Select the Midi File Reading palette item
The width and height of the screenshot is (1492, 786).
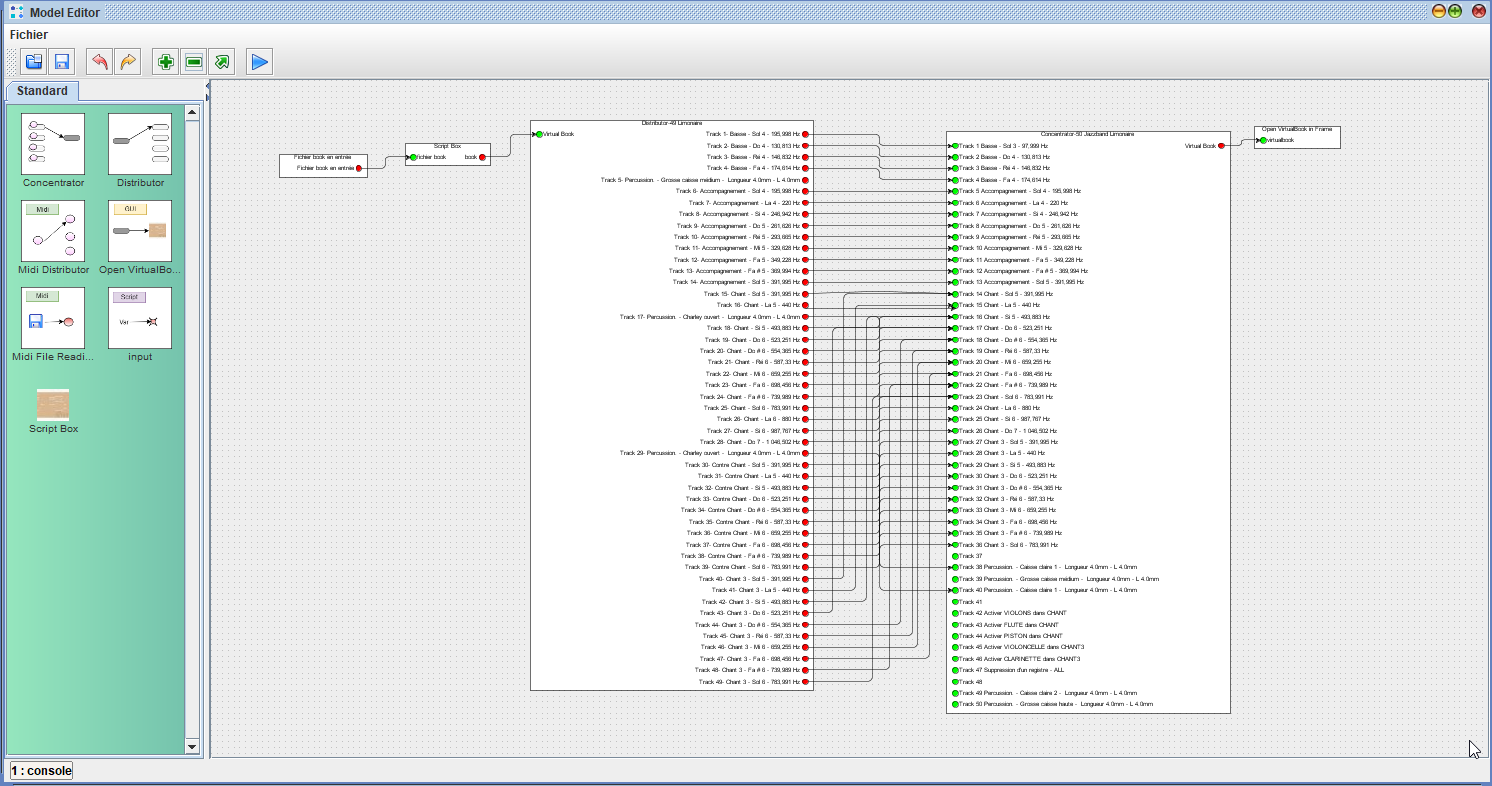tap(53, 318)
